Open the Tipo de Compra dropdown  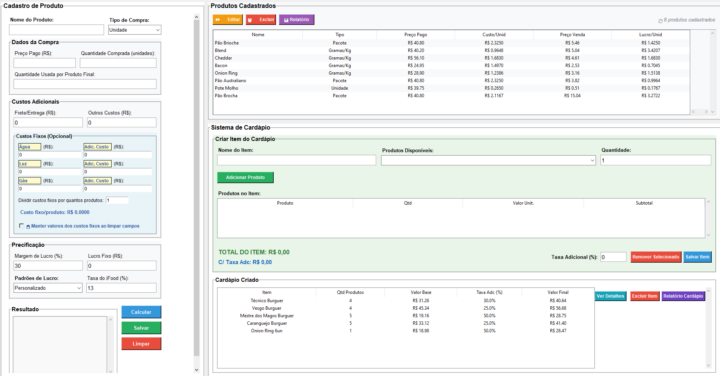[135, 30]
